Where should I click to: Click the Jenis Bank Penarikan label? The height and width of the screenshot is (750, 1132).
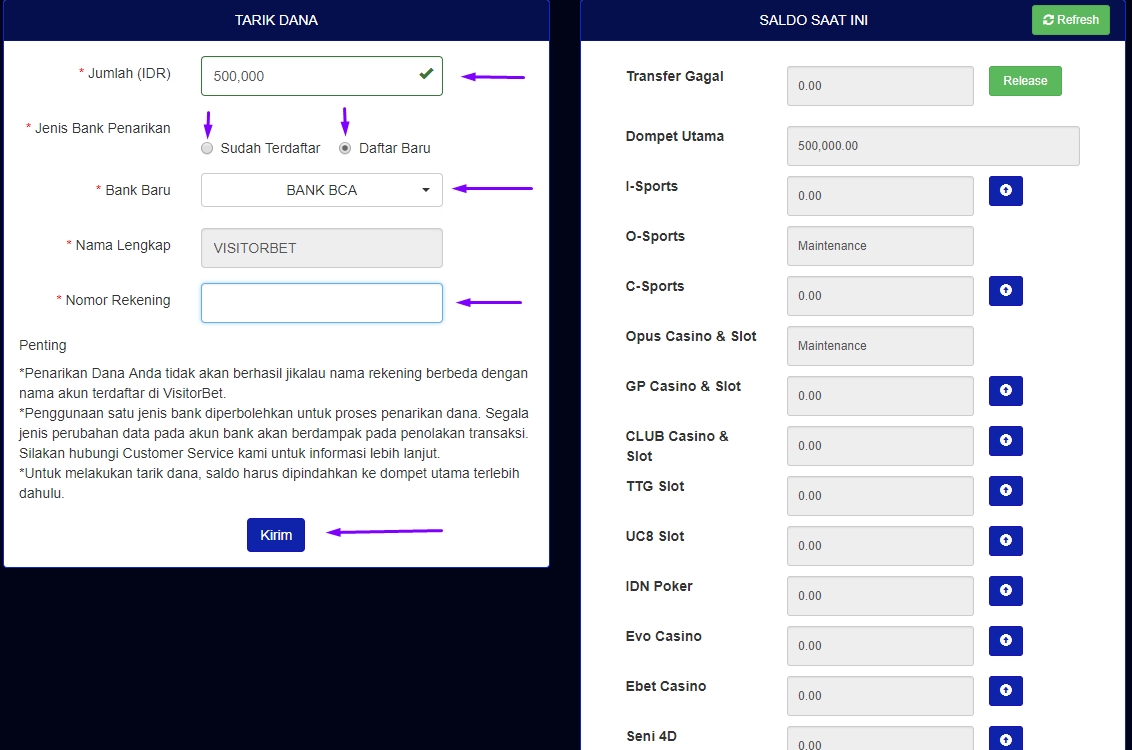103,128
